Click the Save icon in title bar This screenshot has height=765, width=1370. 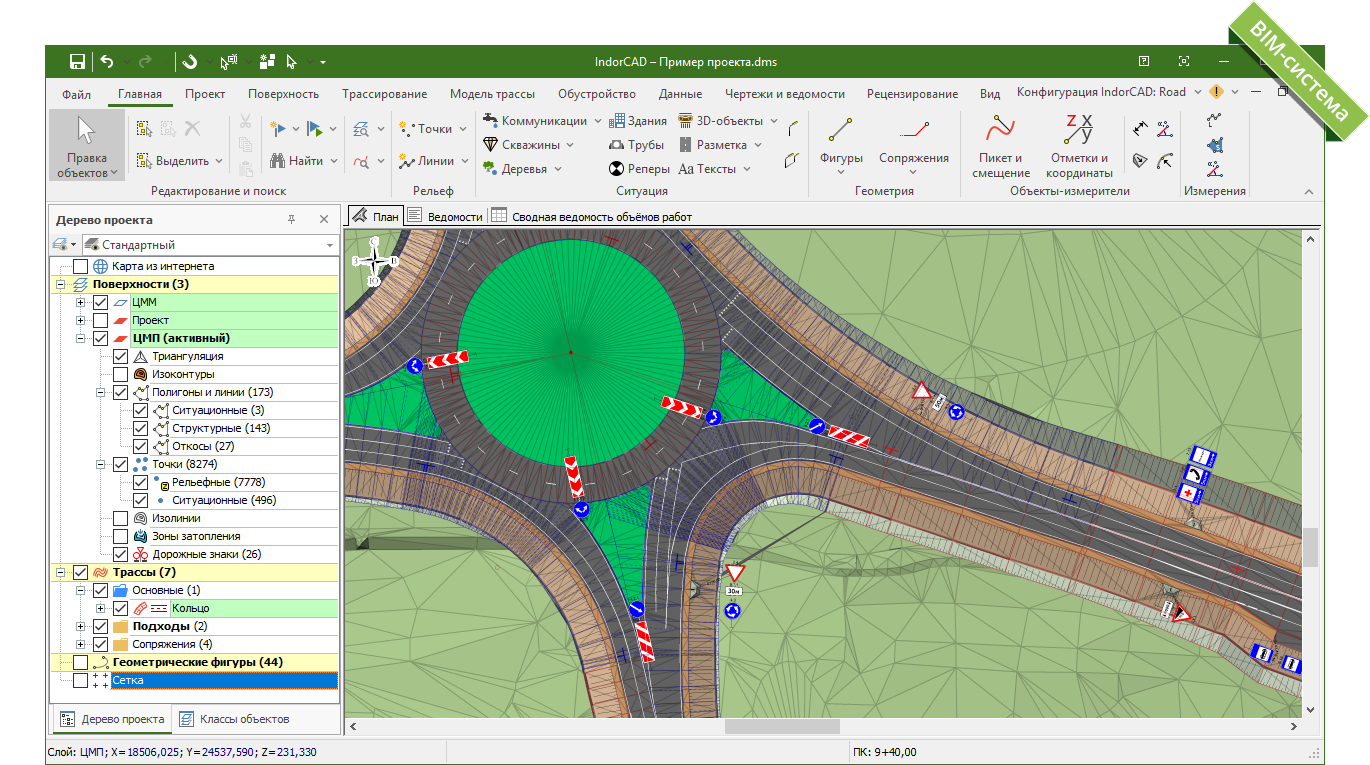[77, 62]
